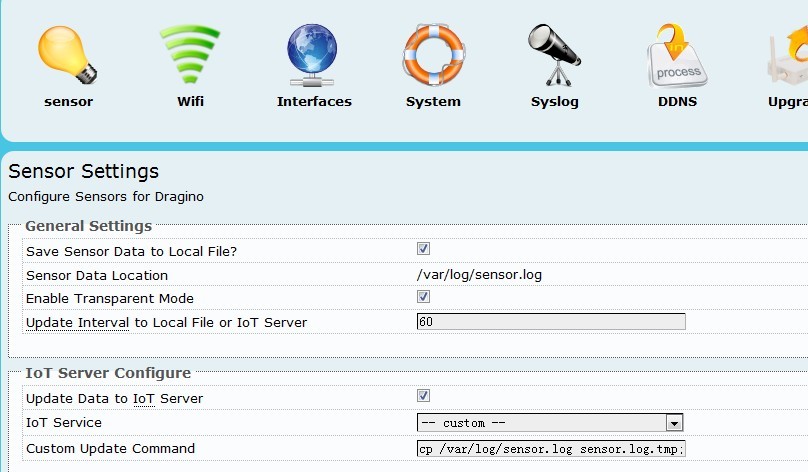Viewport: 808px width, 472px height.
Task: Click the Update Data to IoT Server label
Action: pos(114,398)
